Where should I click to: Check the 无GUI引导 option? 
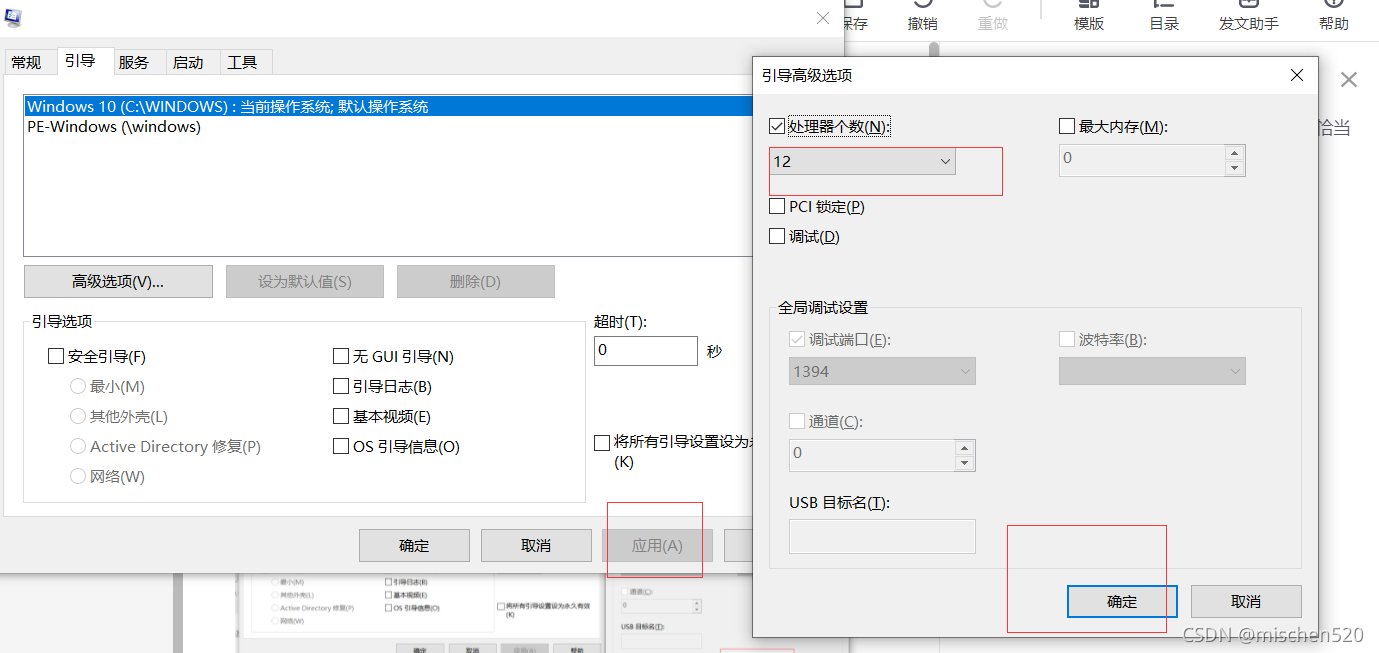[x=341, y=356]
